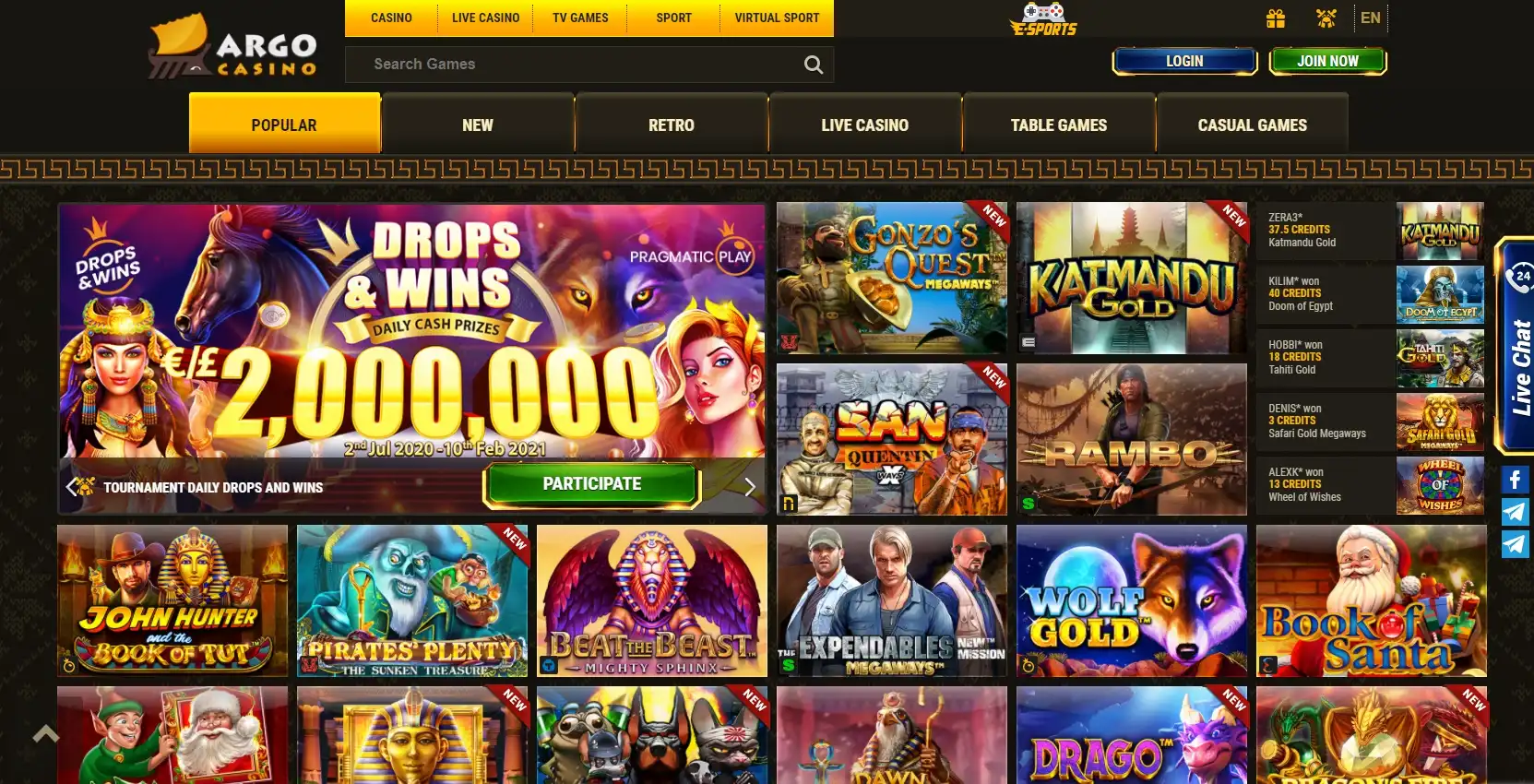1534x784 pixels.
Task: Click the Login button
Action: pos(1184,61)
